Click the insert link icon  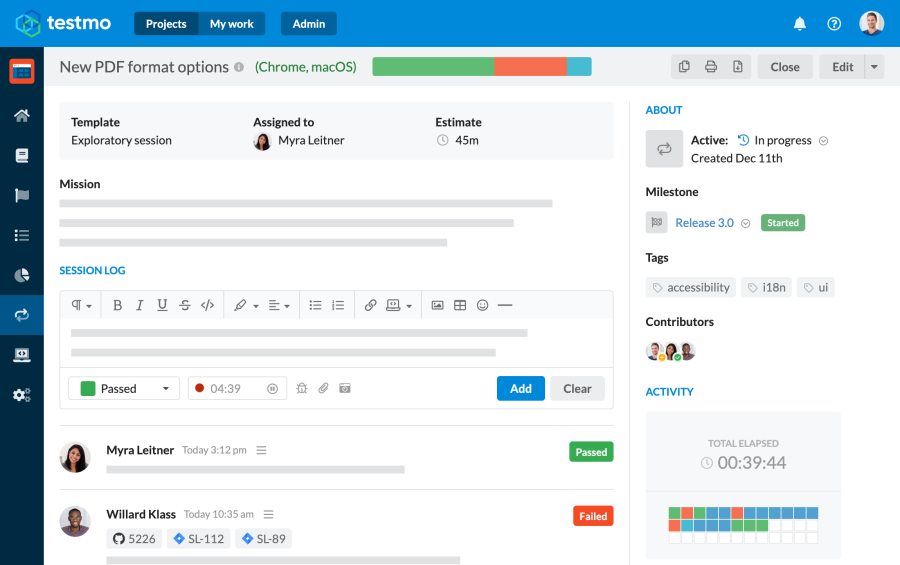click(x=370, y=305)
